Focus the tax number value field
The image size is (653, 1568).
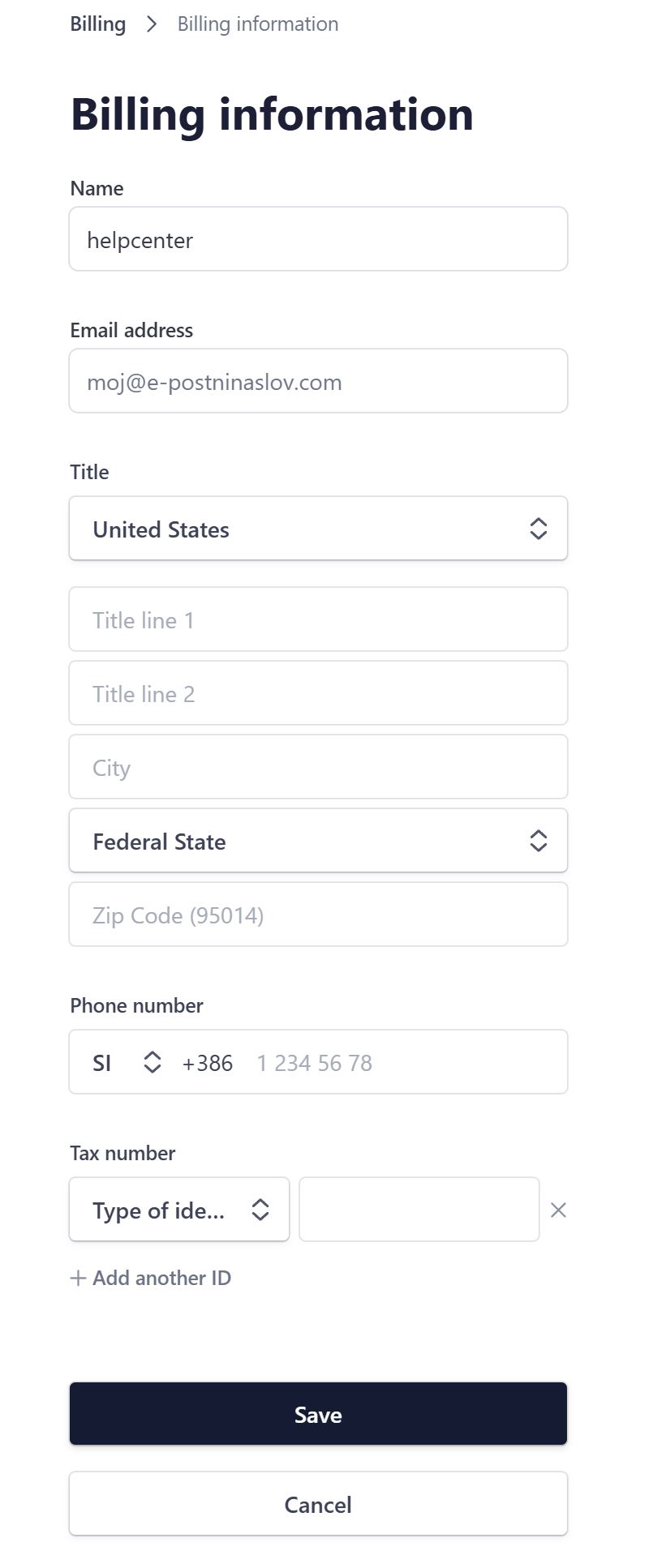tap(419, 1210)
